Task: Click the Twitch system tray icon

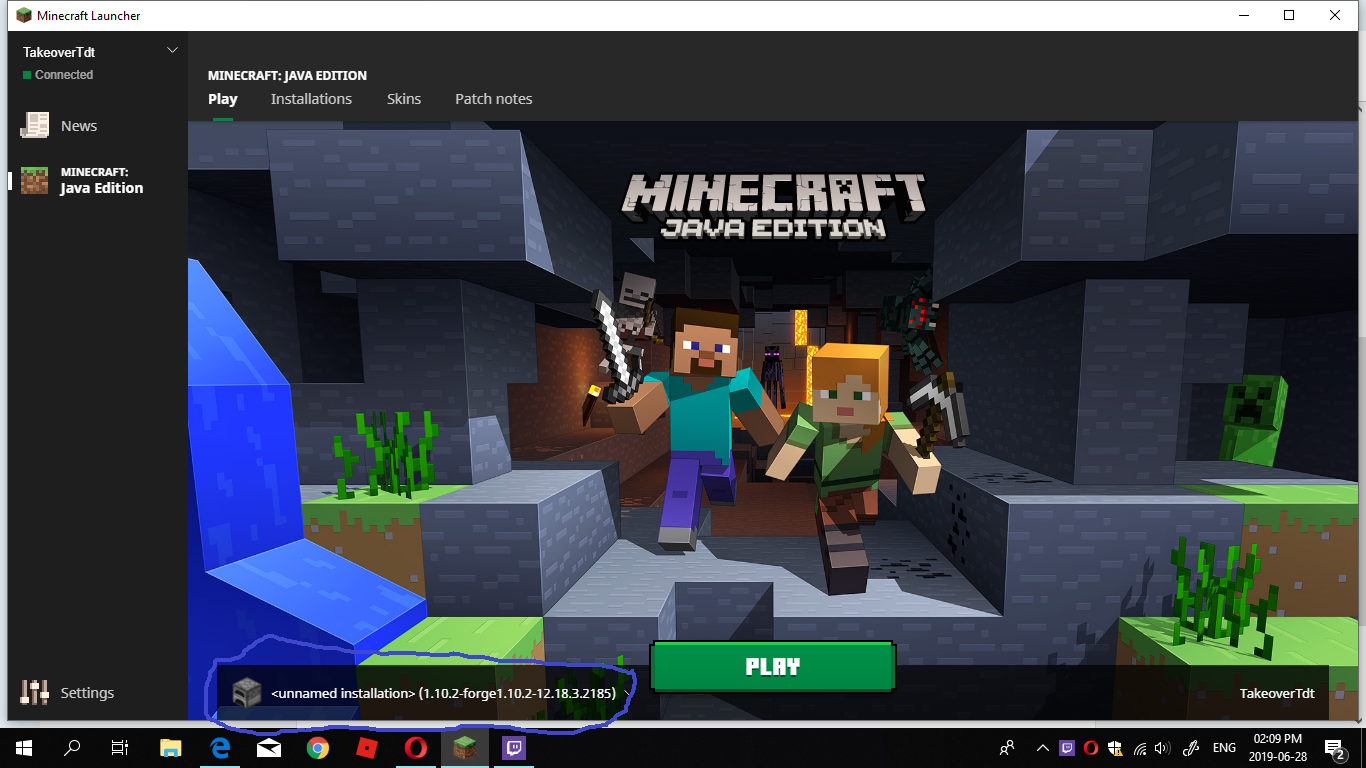Action: click(1067, 748)
